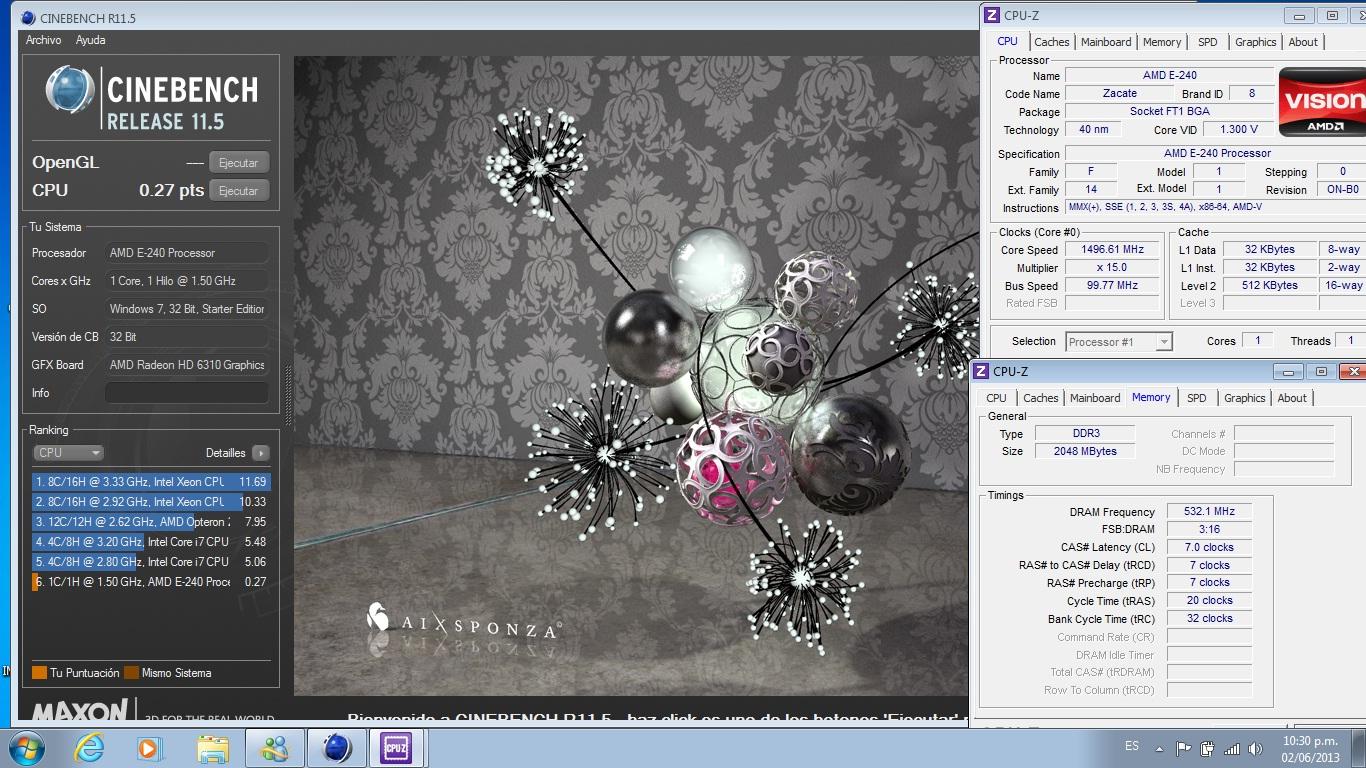Open Caches tab in top CPU-Z window
Screen dimensions: 1366x768
pos(1052,42)
